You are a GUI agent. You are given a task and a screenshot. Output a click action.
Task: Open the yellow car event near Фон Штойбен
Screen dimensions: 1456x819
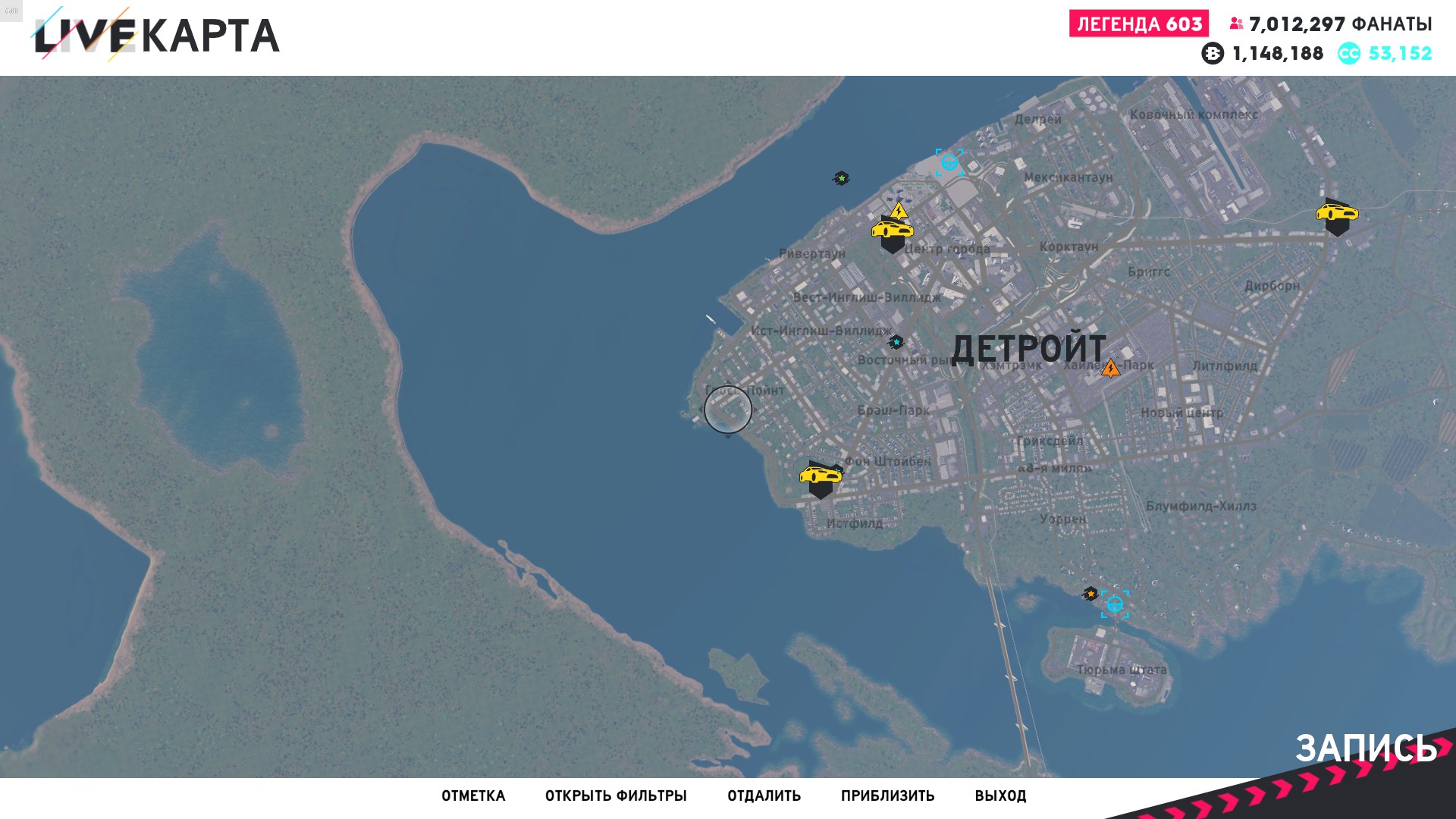(821, 479)
